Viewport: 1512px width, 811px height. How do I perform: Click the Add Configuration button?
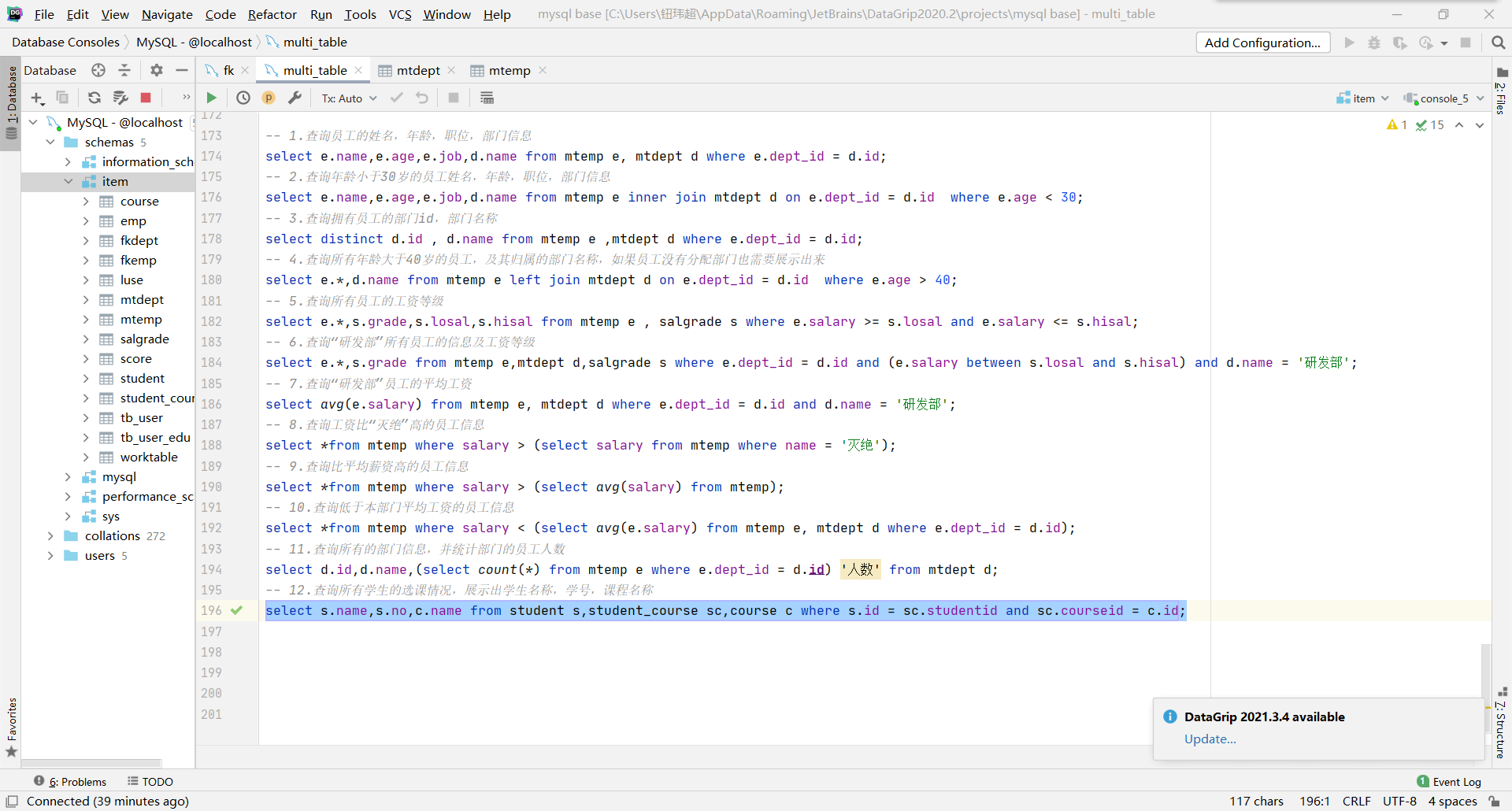pos(1262,43)
